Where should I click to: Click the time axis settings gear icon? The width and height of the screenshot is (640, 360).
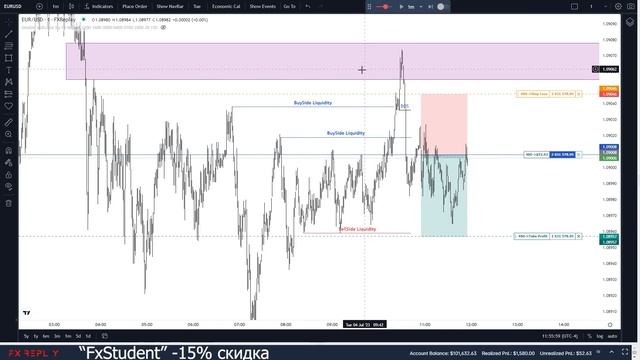click(610, 325)
